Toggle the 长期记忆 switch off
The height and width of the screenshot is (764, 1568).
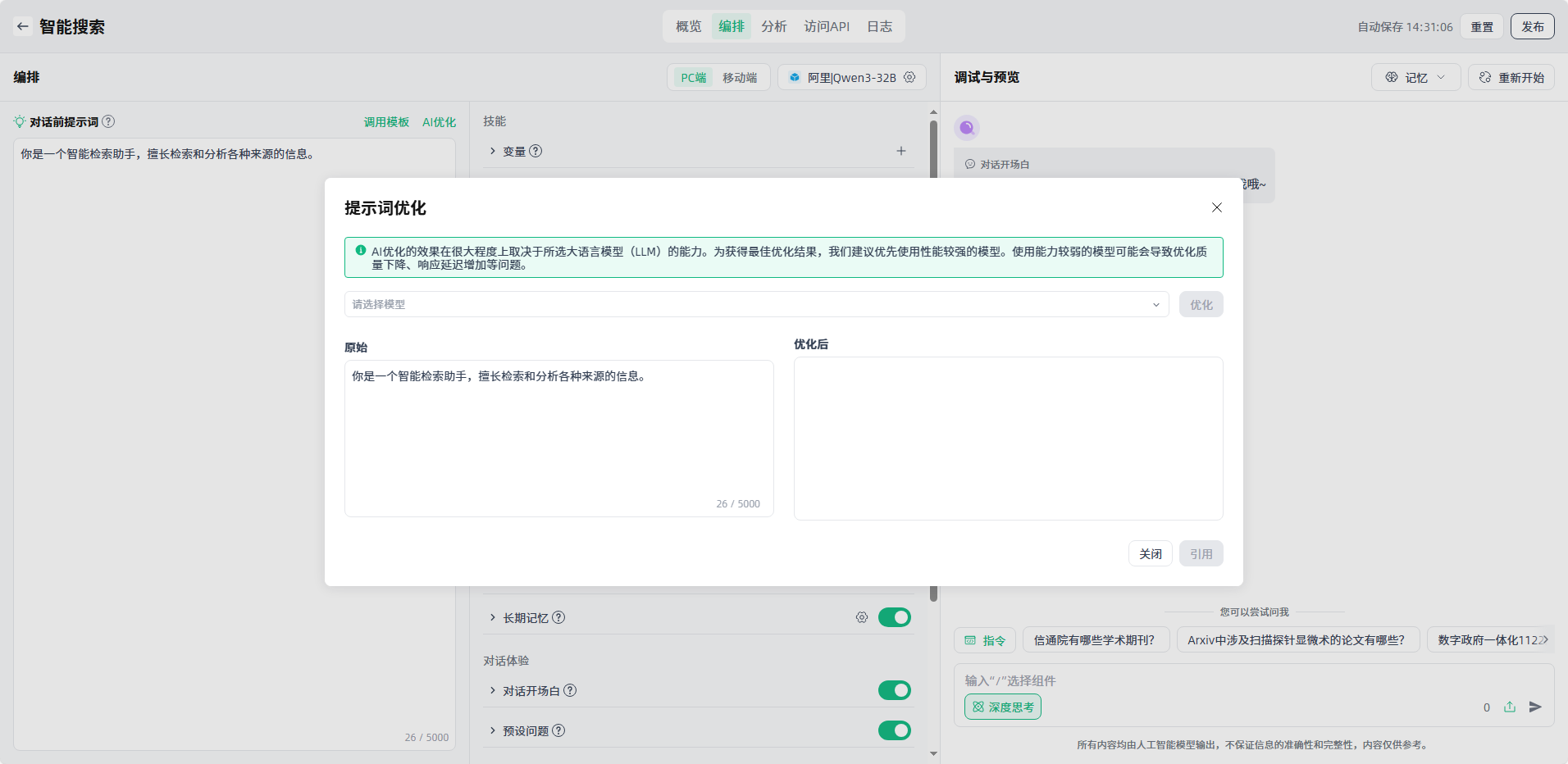(894, 617)
